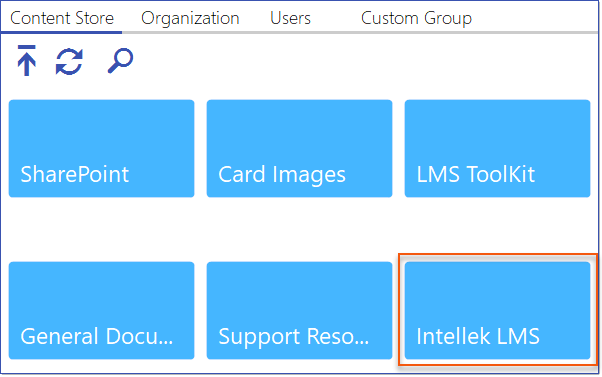
Task: Switch to the Organization tab
Action: coord(190,18)
